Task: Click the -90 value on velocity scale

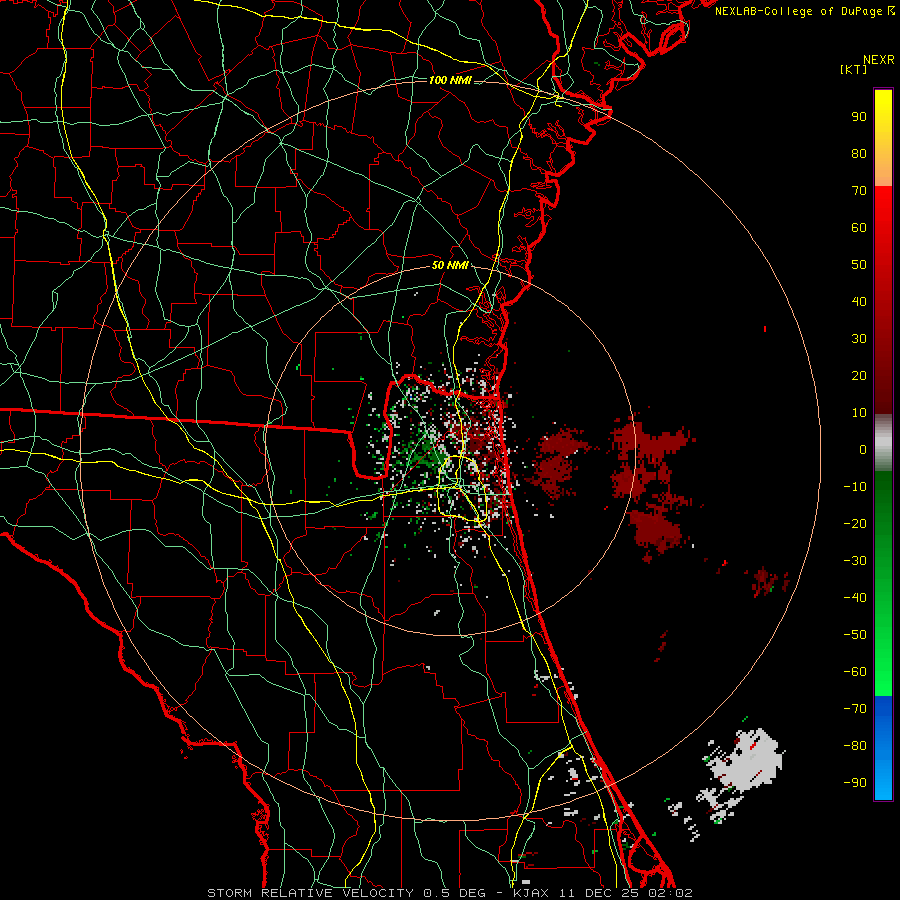Action: (855, 783)
